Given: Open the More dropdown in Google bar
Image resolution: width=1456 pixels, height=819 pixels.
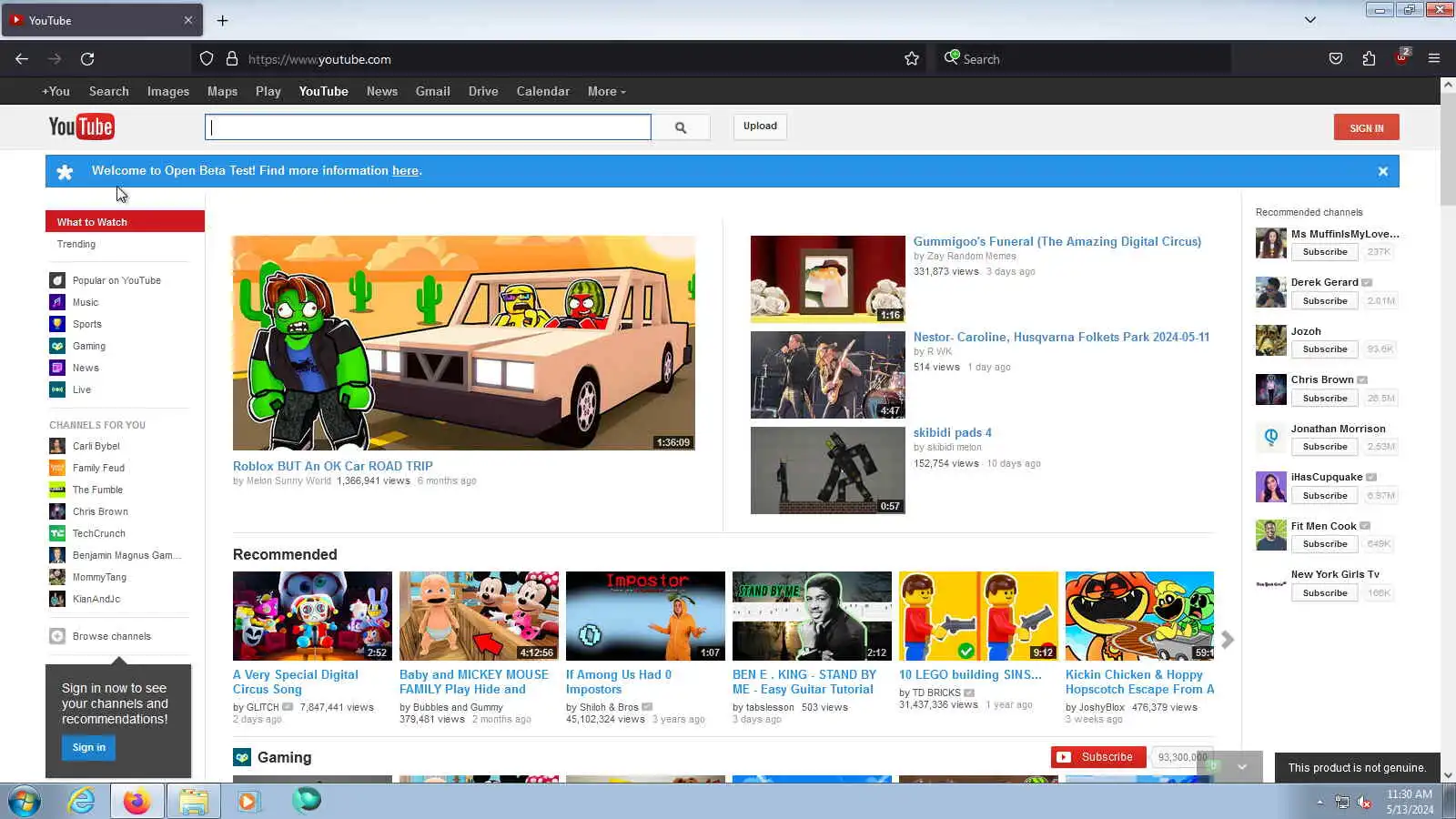Looking at the screenshot, I should (x=606, y=91).
